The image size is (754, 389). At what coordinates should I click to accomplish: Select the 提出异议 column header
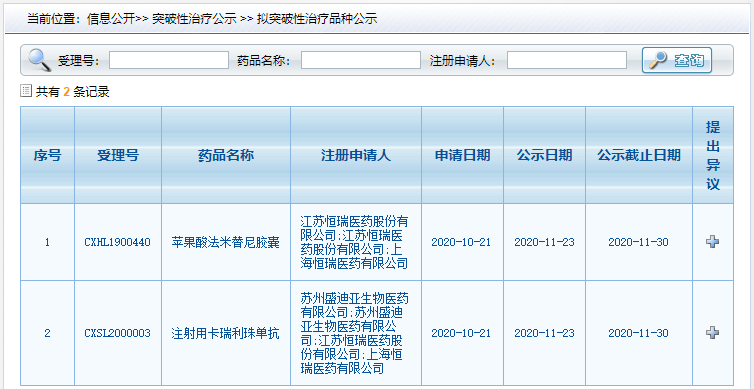tap(713, 155)
